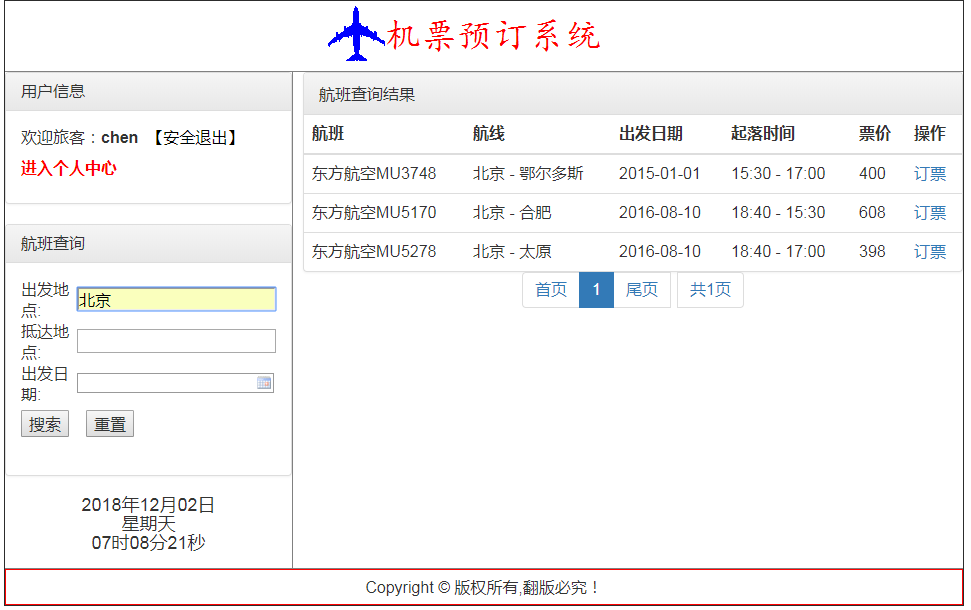Click route 北京 - 太原
This screenshot has height=610, width=971.
[x=512, y=251]
